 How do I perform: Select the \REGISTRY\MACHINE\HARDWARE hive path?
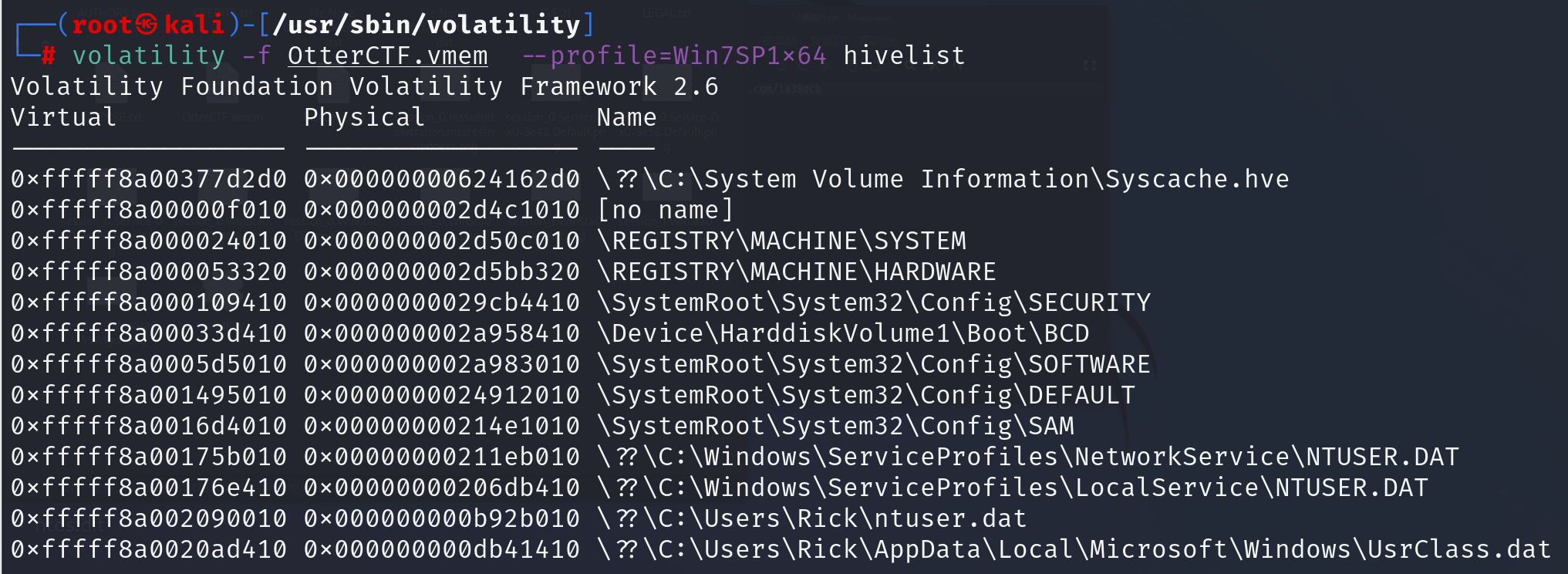[x=797, y=272]
